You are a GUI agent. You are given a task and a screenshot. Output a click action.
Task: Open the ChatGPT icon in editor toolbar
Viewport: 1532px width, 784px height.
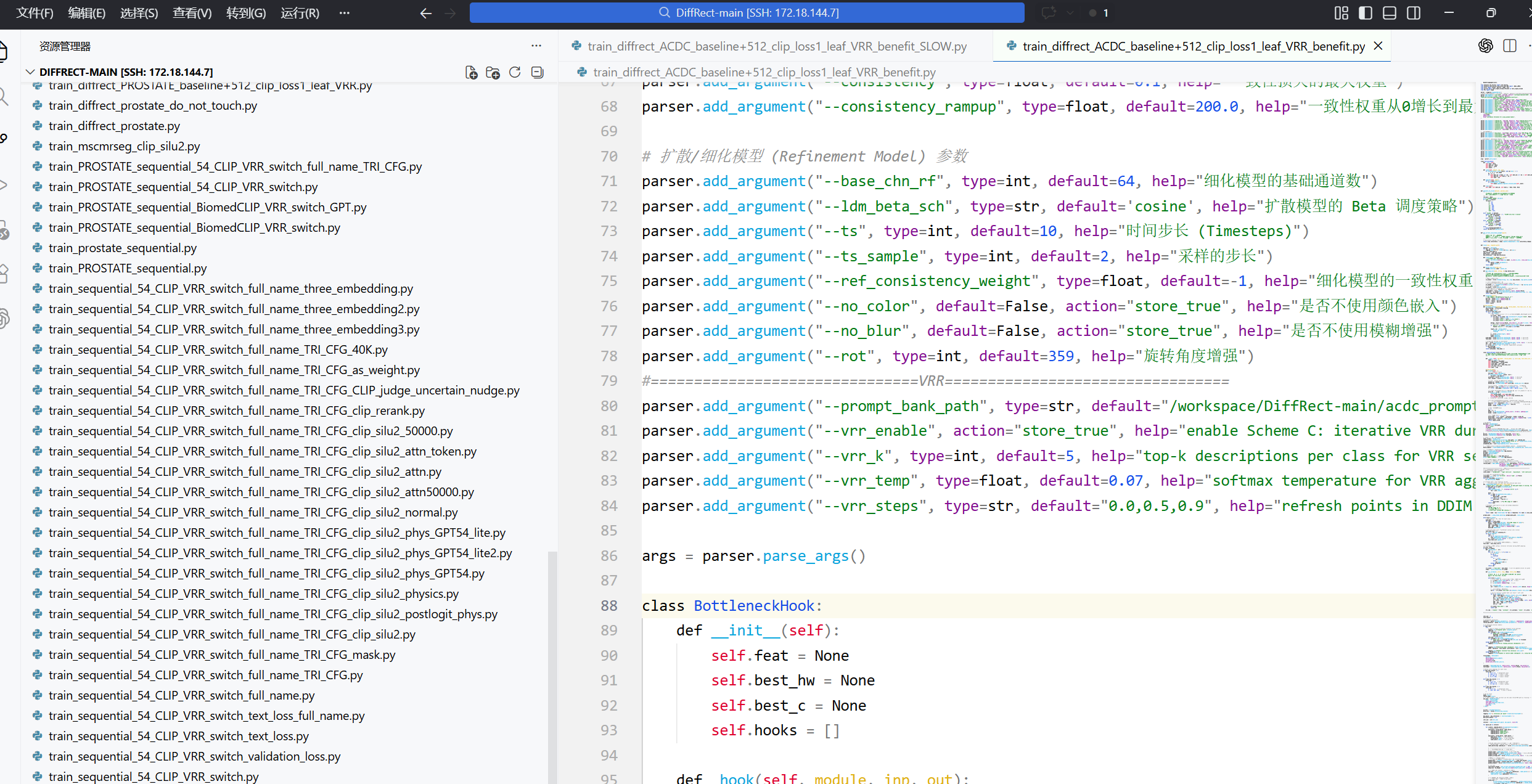[1486, 46]
